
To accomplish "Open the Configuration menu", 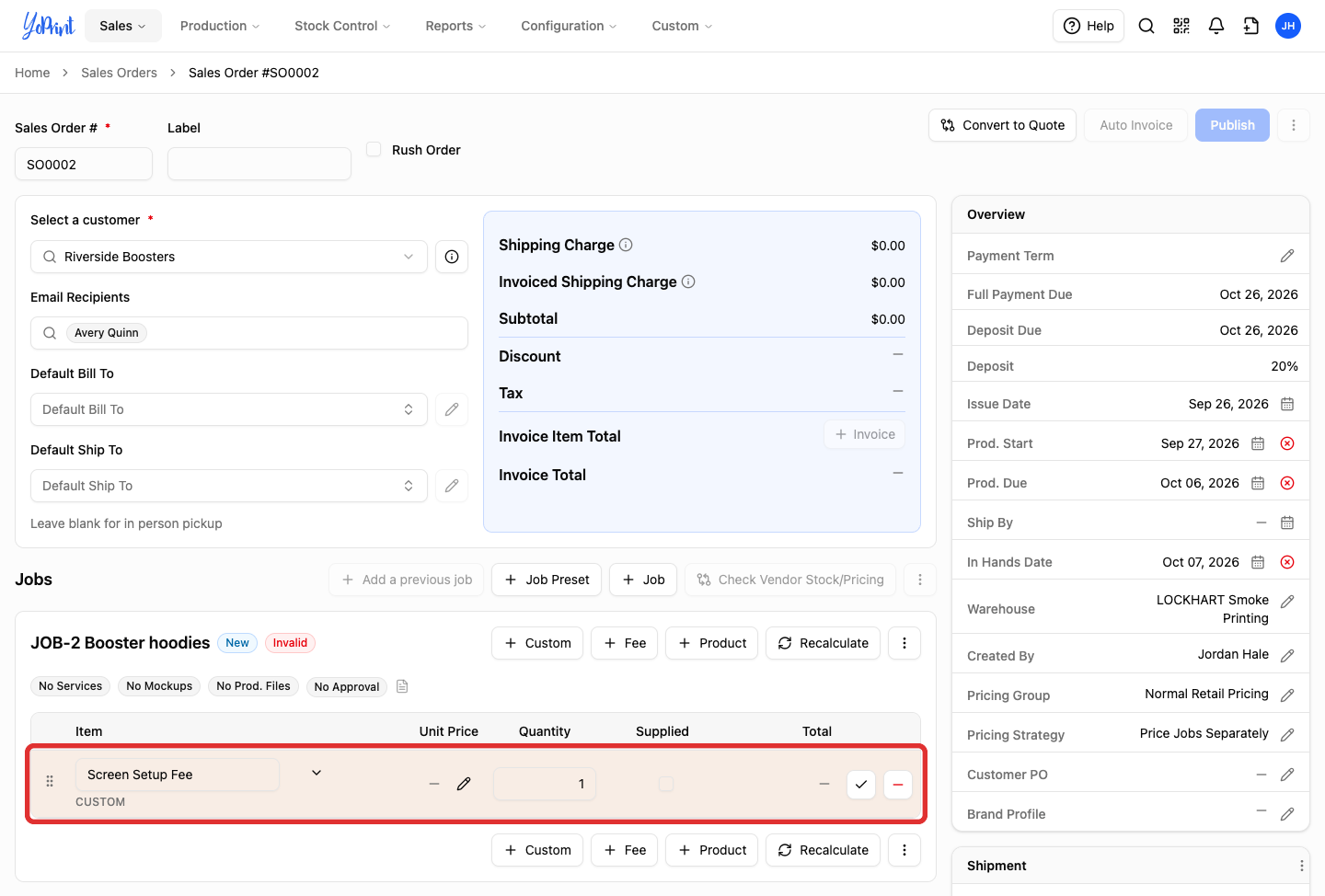I will pos(569,26).
